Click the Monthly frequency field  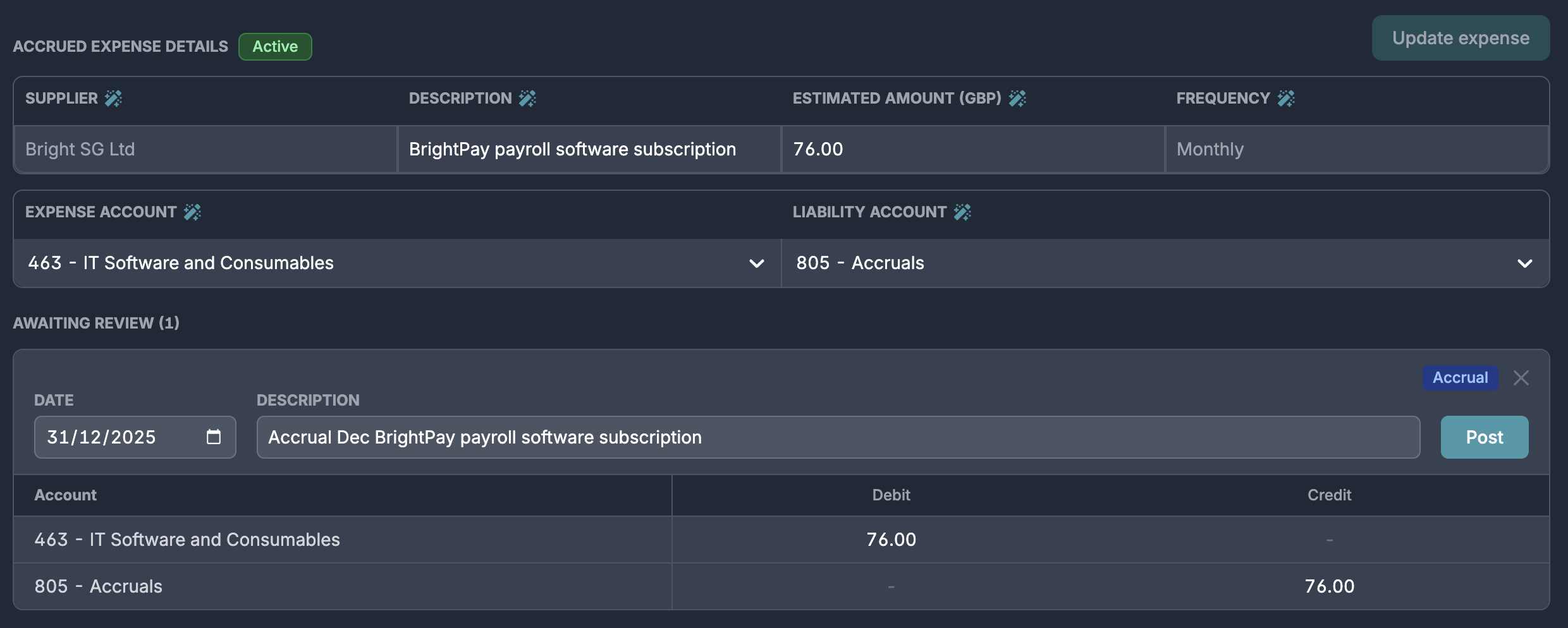[1357, 149]
